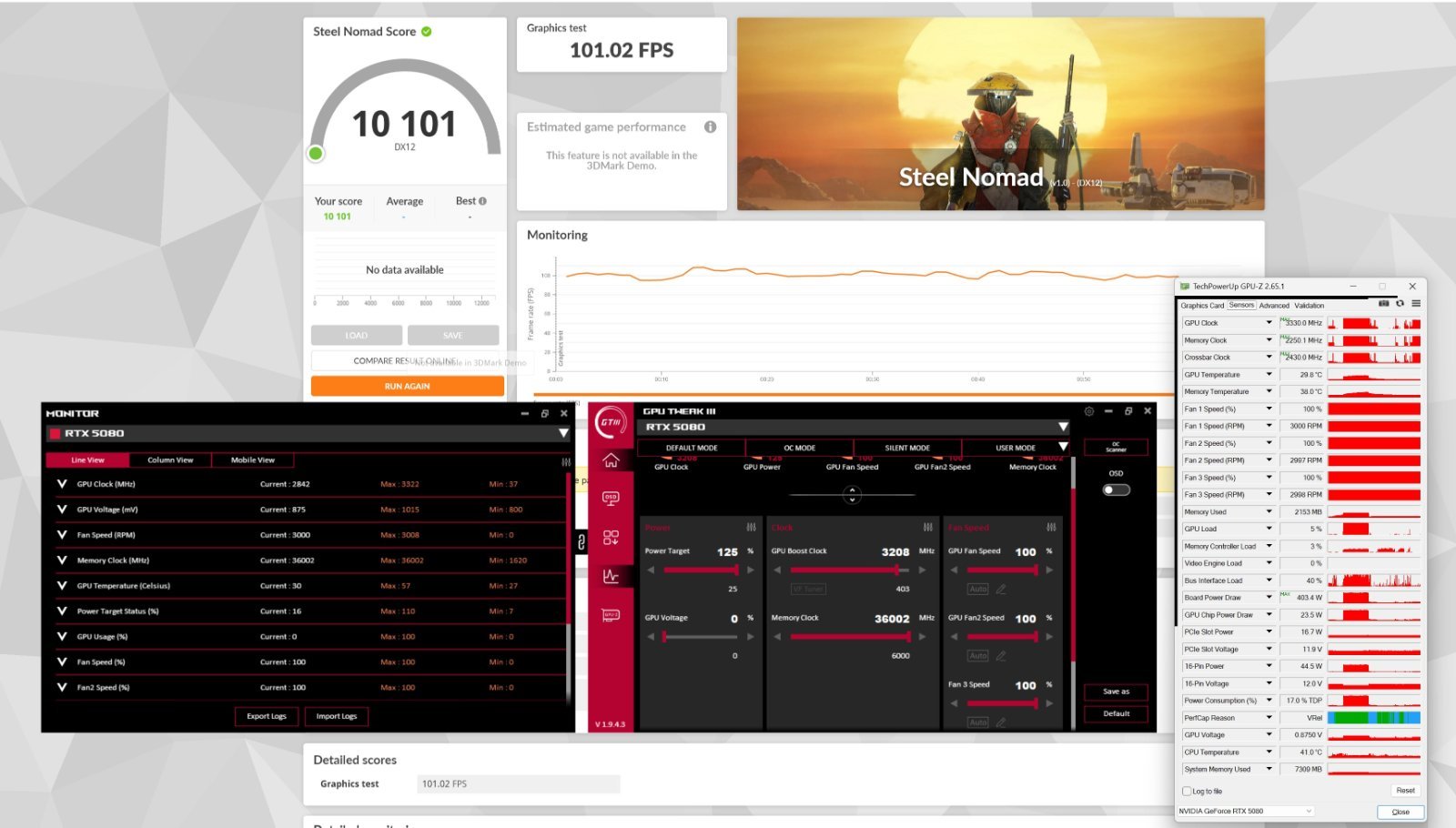Launch OC Scanner in GPU Tweak
The height and width of the screenshot is (828, 1456).
(x=1116, y=448)
